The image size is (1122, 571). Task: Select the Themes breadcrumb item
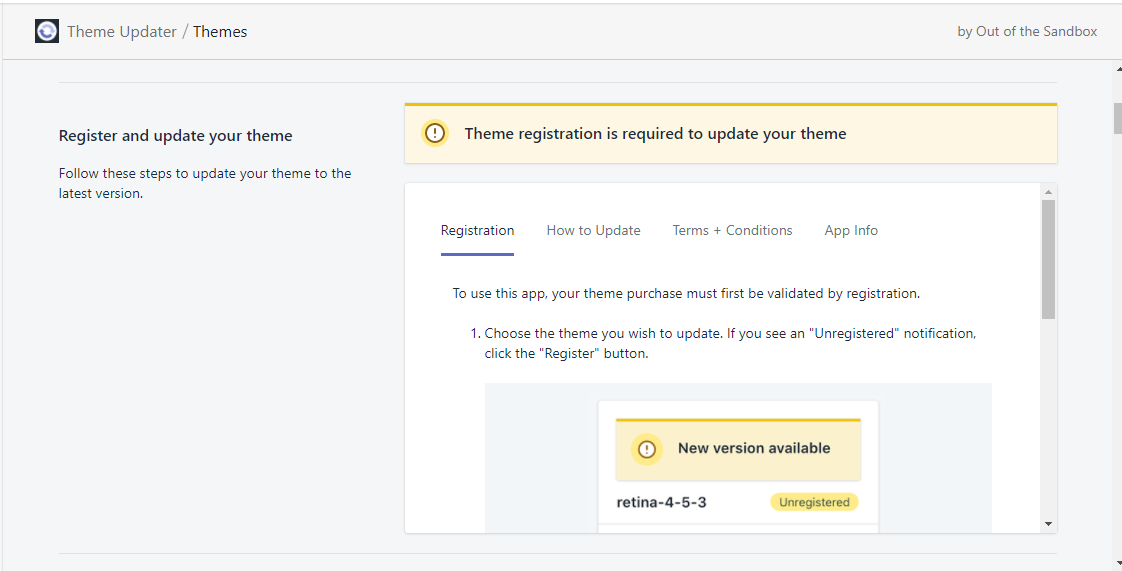[x=220, y=31]
